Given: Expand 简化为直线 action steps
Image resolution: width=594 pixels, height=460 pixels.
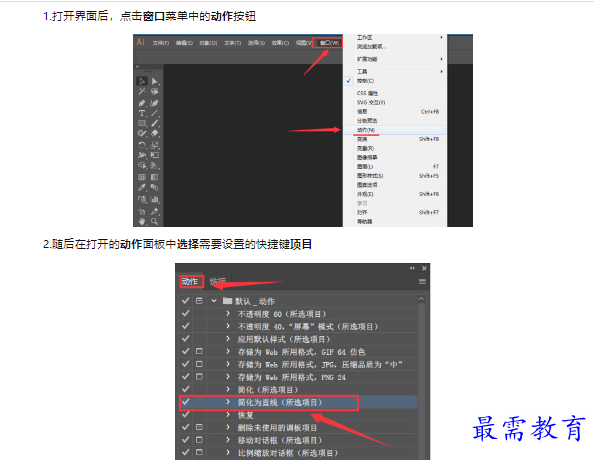Looking at the screenshot, I should 228,402.
